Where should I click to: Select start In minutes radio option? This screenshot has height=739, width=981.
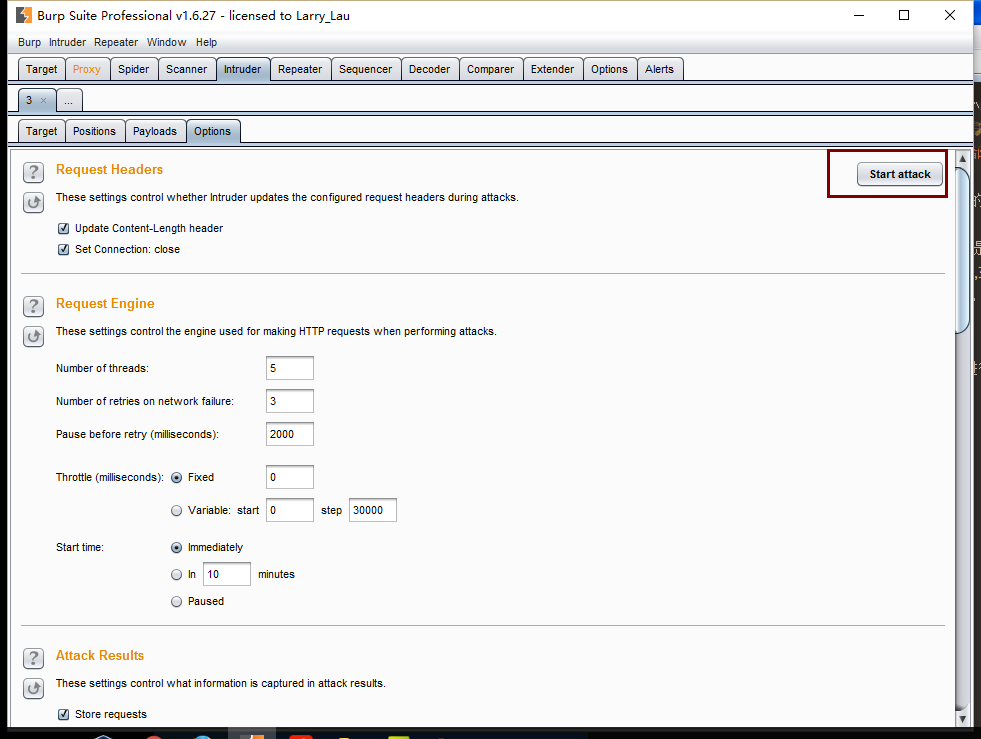[176, 574]
